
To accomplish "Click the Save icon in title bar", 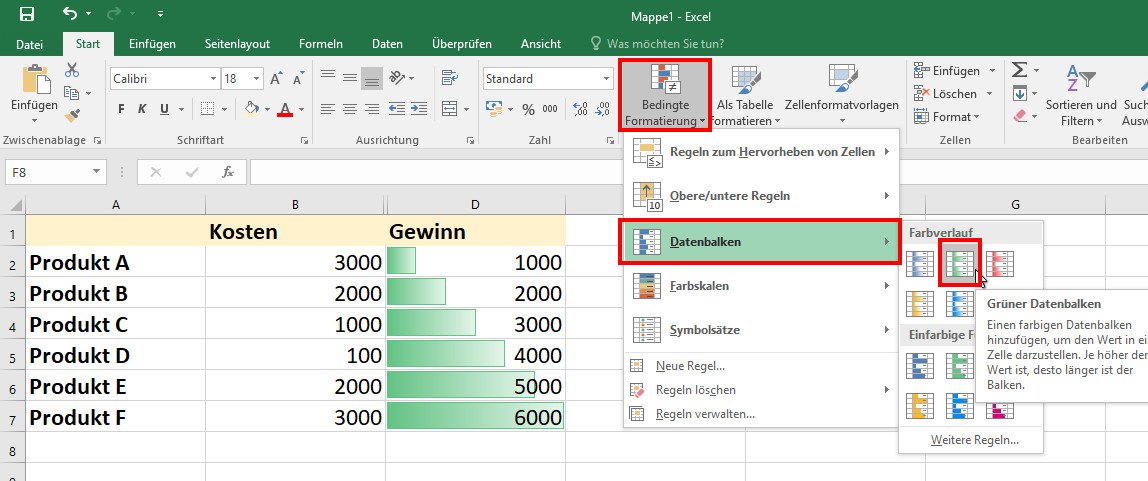I will point(26,15).
